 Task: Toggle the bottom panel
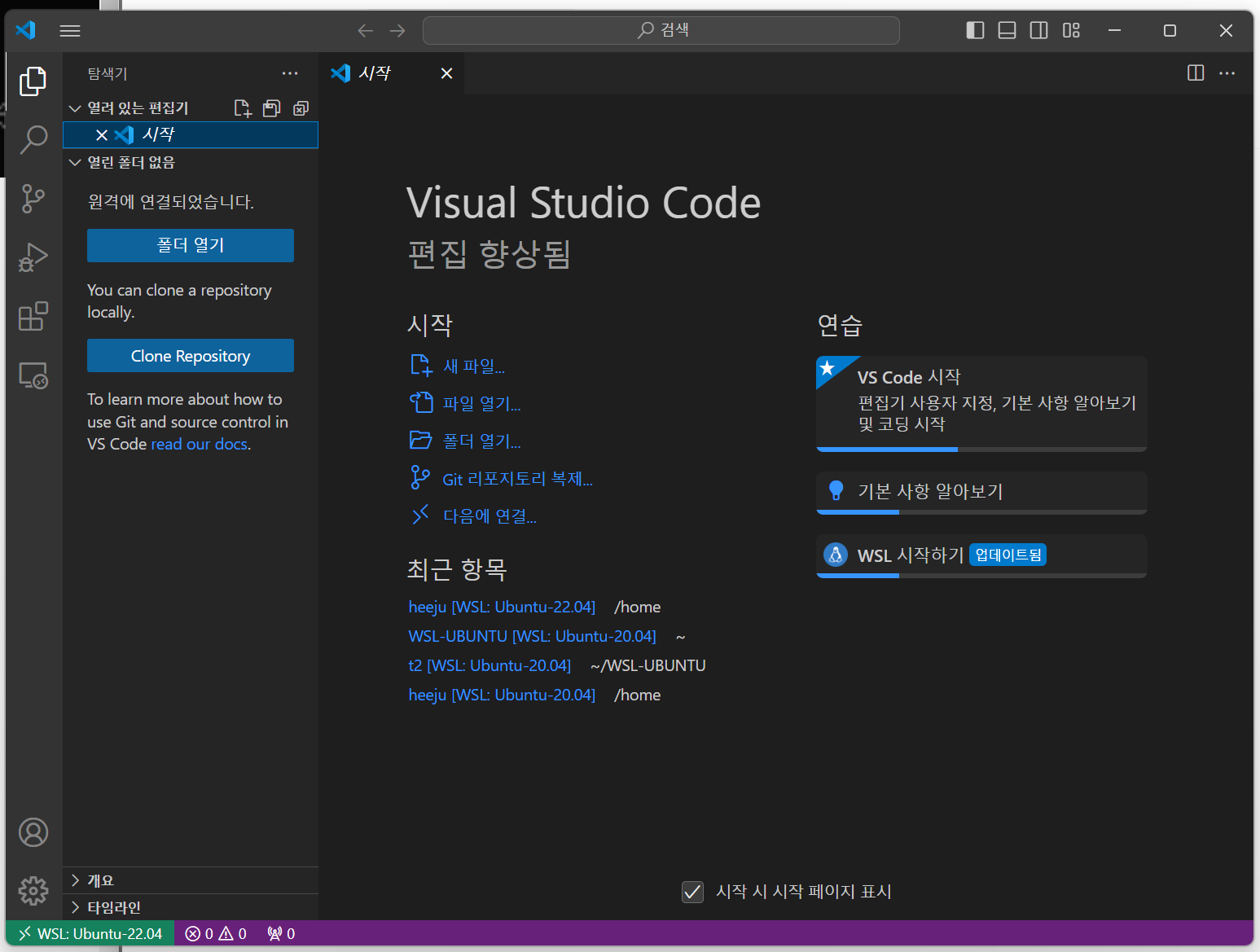tap(1007, 31)
